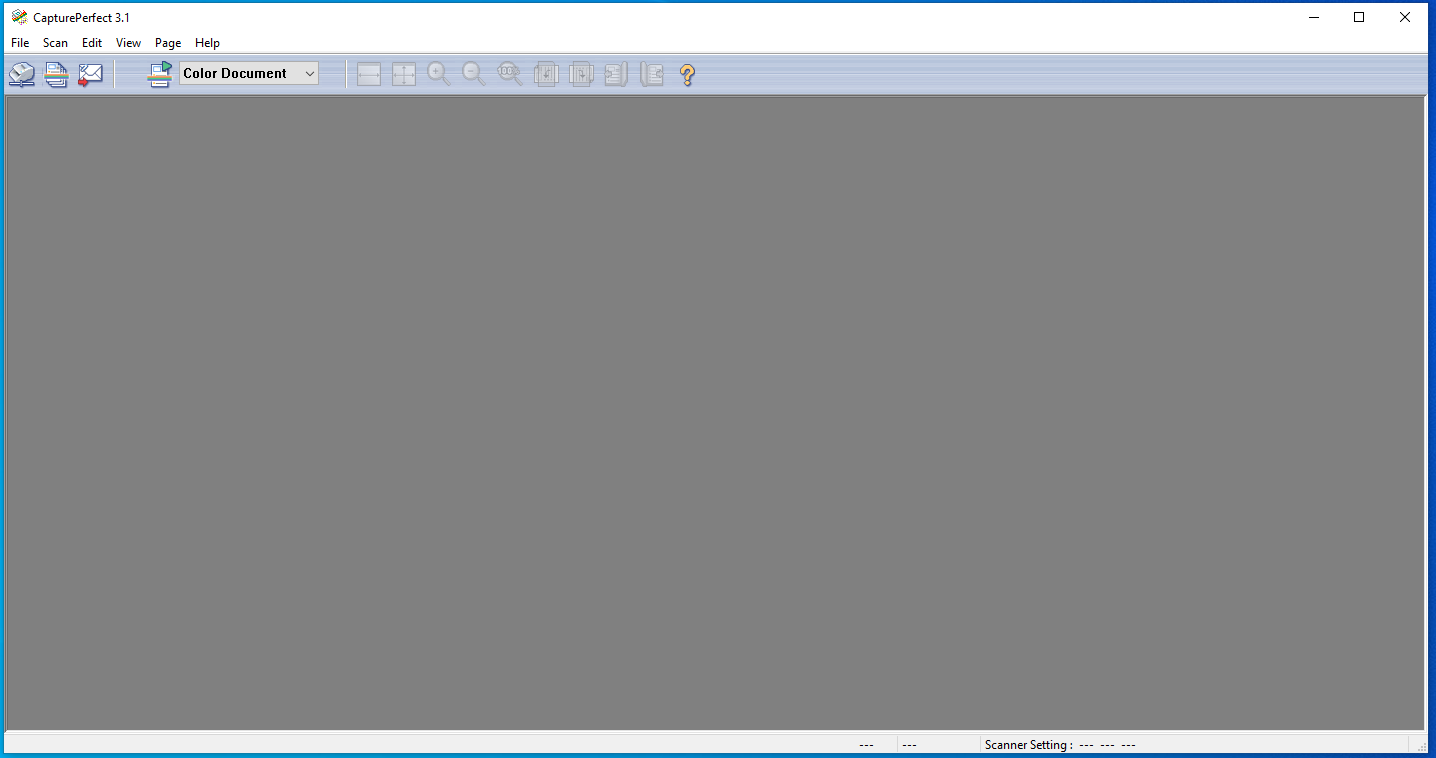Screen dimensions: 1436x758
Task: Click the Scan Batch to File icon
Action: click(x=56, y=74)
